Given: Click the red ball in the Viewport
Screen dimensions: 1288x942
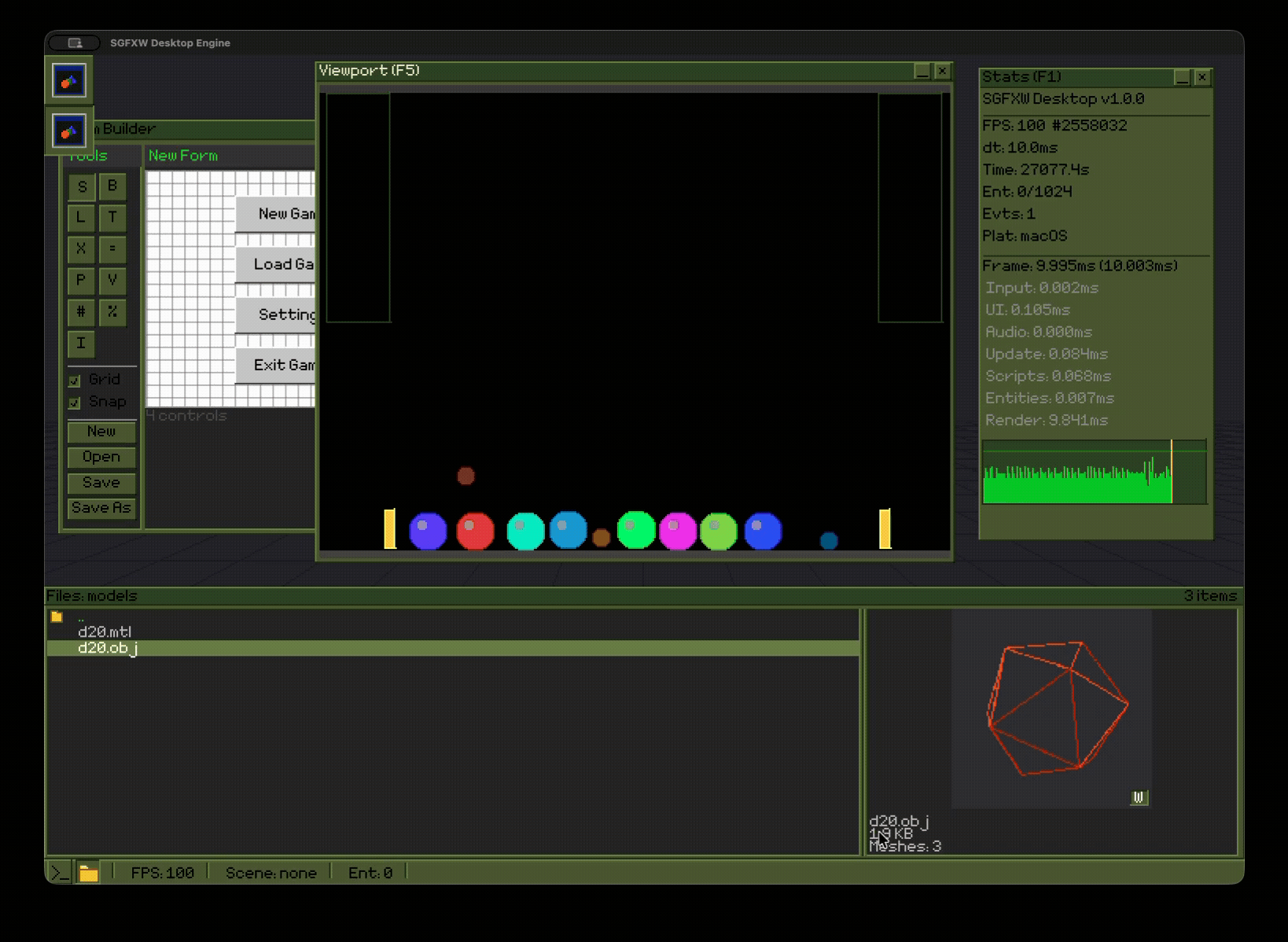Looking at the screenshot, I should pos(475,531).
